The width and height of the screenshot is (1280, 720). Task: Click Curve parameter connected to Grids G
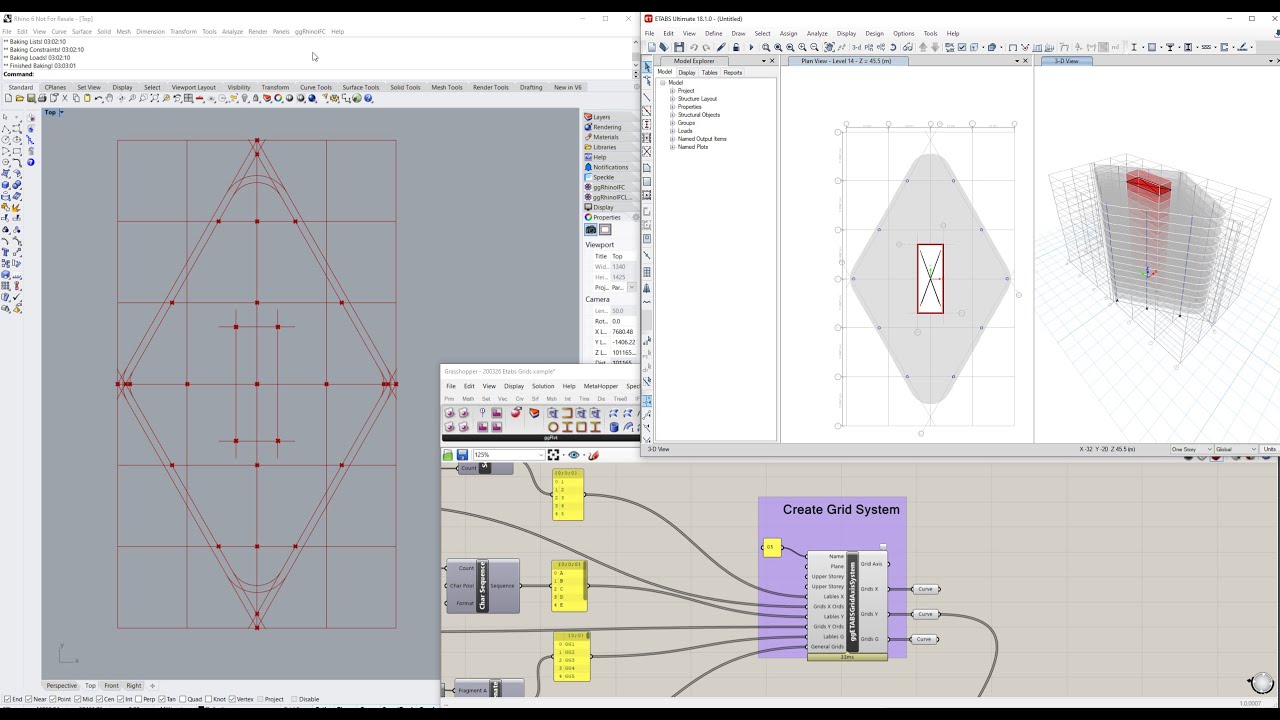point(923,639)
